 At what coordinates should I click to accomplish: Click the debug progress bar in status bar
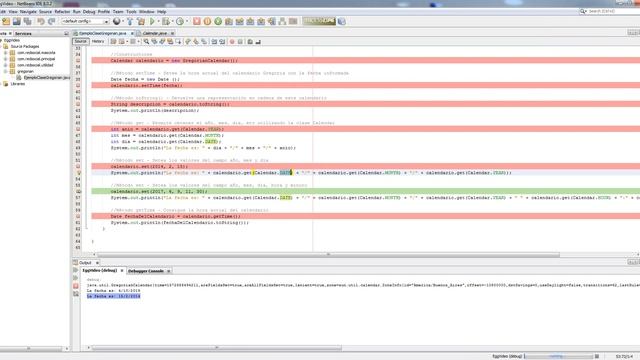(x=558, y=356)
